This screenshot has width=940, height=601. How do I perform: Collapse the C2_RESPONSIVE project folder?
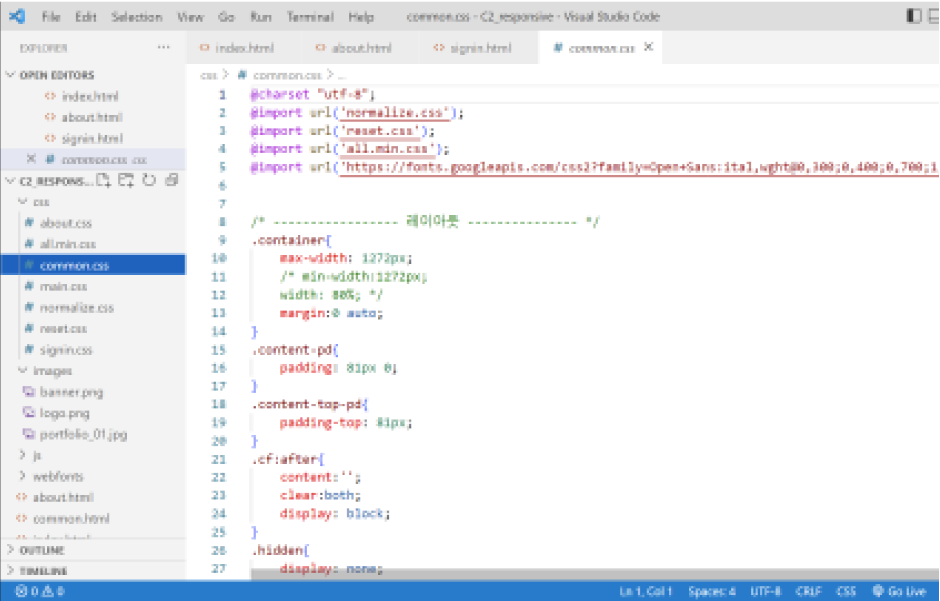(51, 181)
